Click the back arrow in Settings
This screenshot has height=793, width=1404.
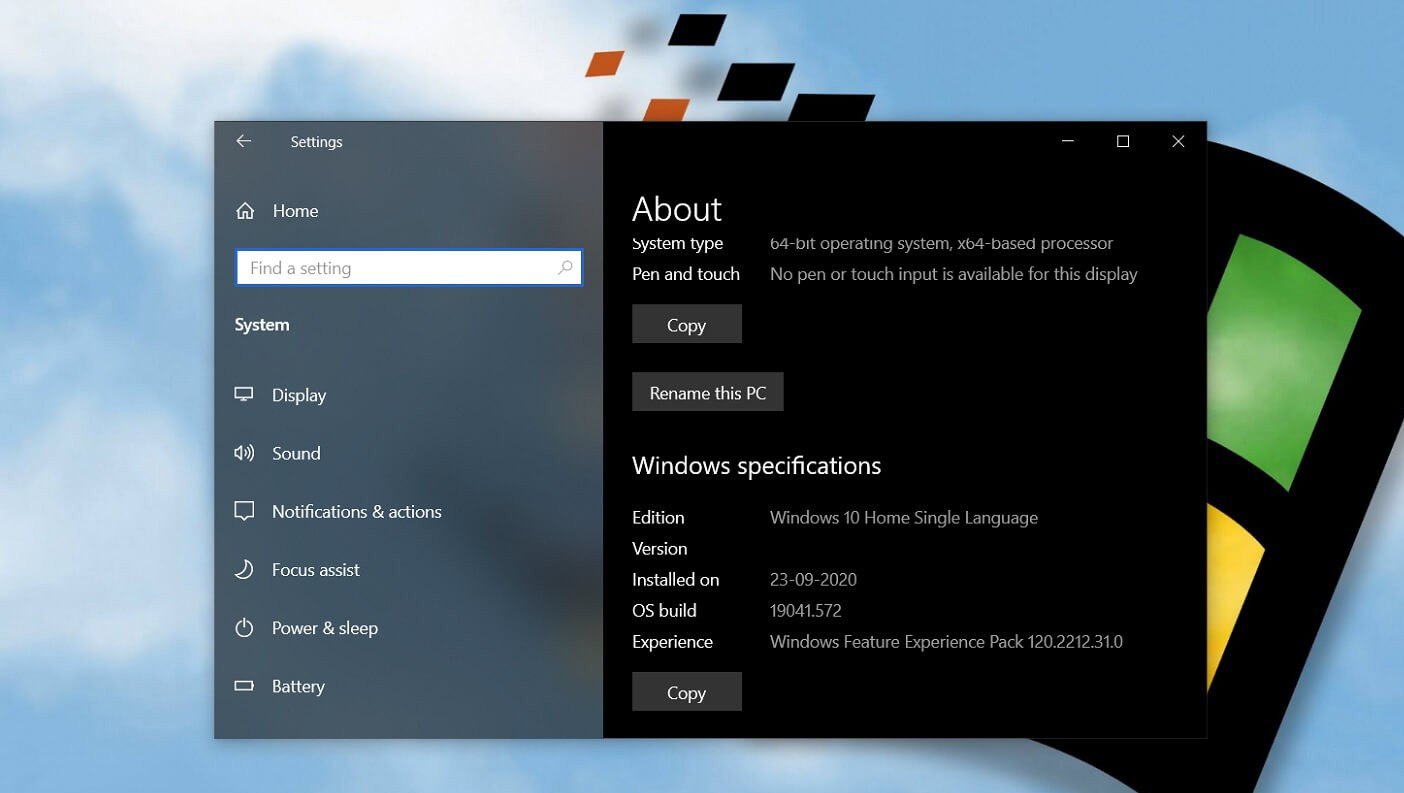[x=243, y=141]
